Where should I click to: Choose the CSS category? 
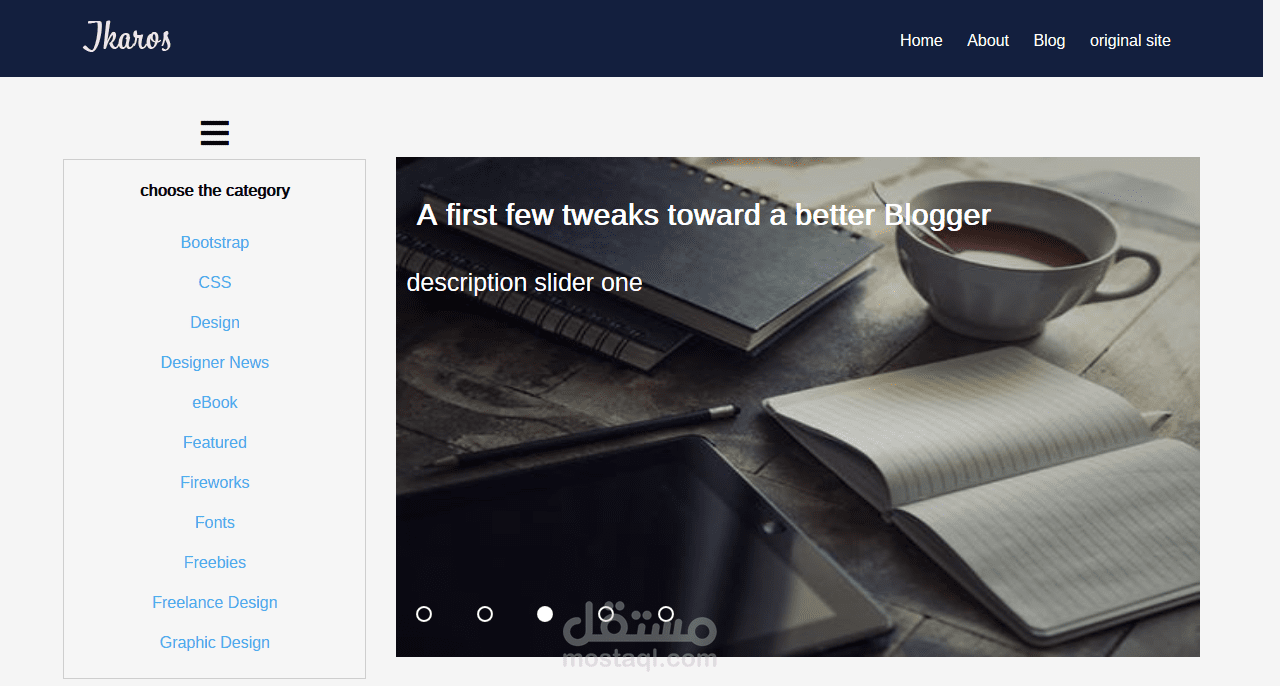tap(215, 283)
